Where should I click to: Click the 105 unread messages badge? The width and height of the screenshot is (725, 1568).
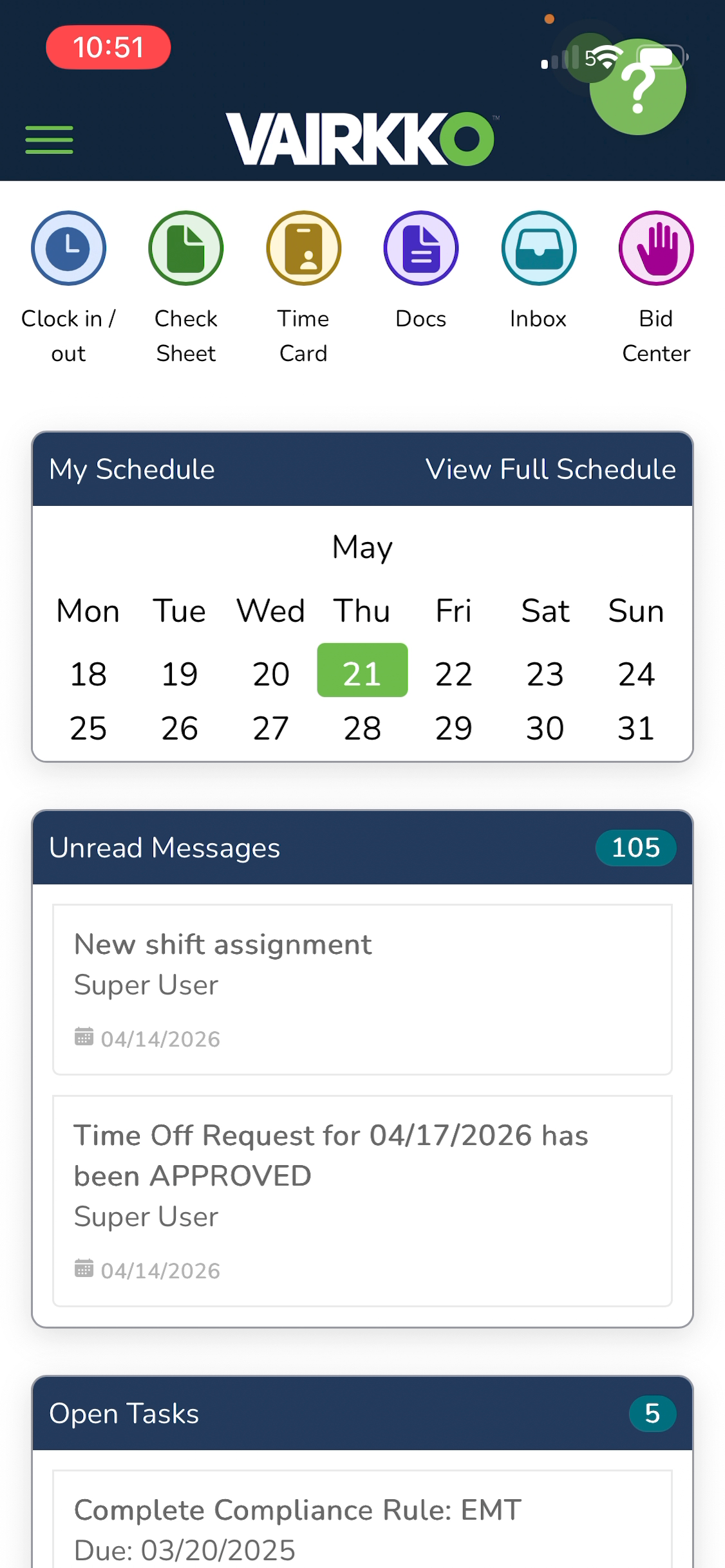[x=636, y=848]
